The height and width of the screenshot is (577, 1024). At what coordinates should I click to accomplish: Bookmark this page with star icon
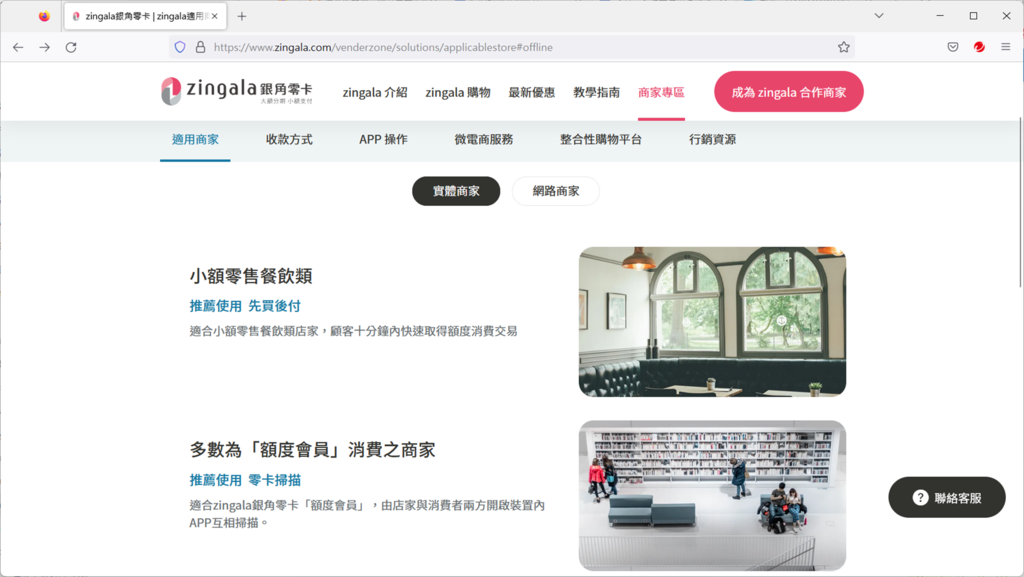pyautogui.click(x=844, y=47)
